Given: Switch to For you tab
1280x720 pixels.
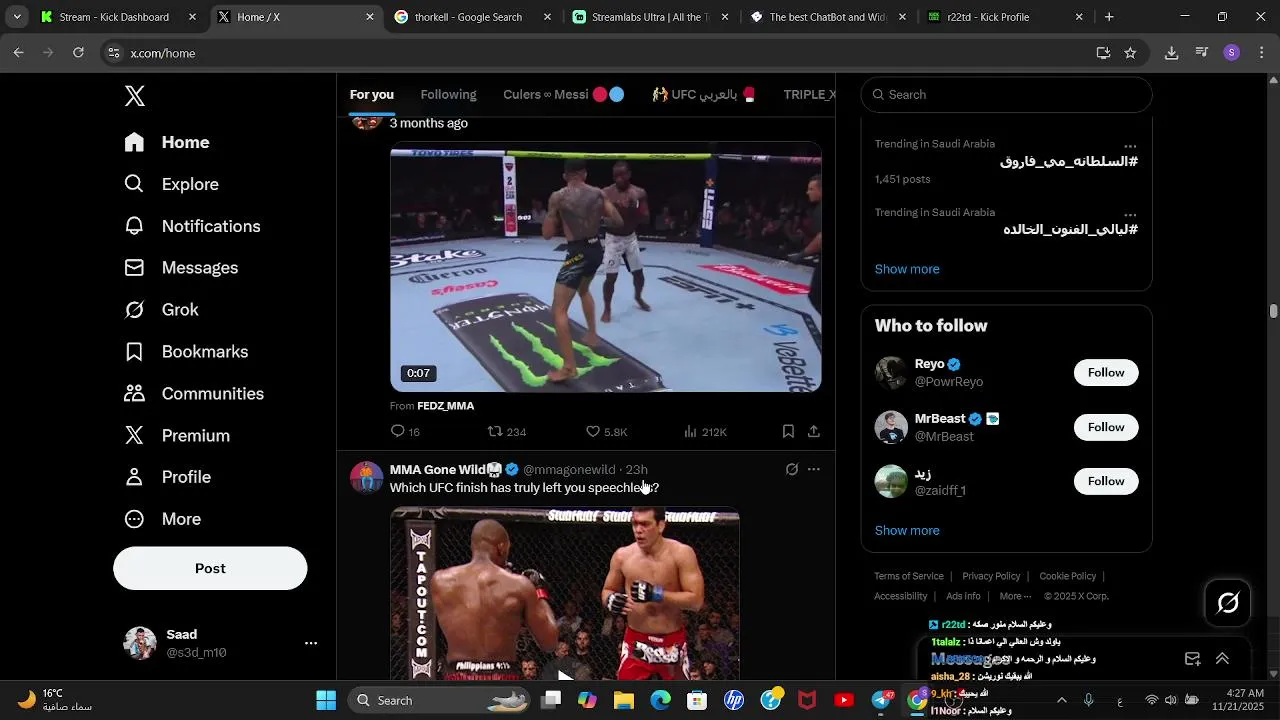Looking at the screenshot, I should click(x=372, y=95).
